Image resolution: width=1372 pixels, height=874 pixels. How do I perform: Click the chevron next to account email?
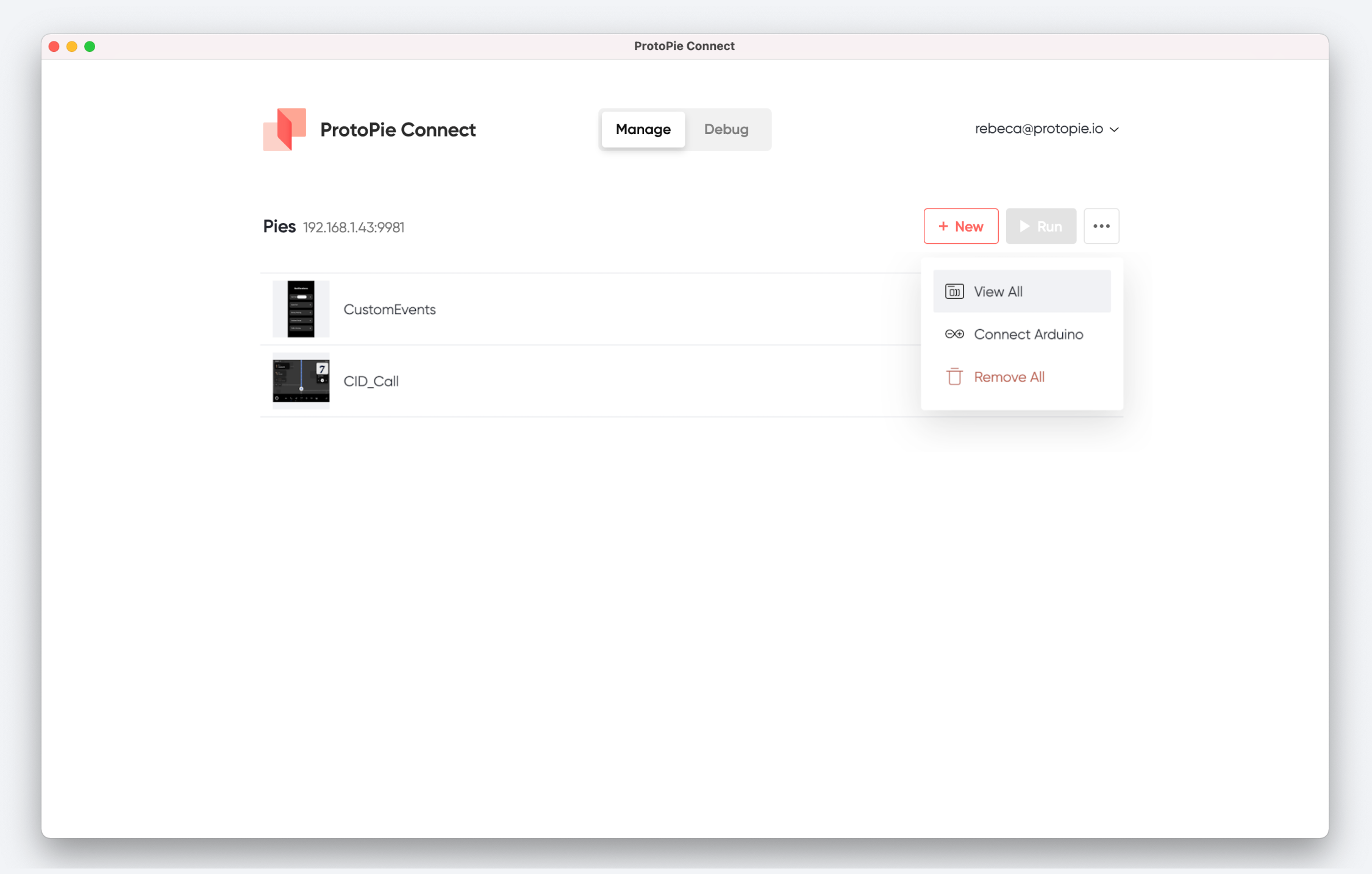click(1114, 129)
